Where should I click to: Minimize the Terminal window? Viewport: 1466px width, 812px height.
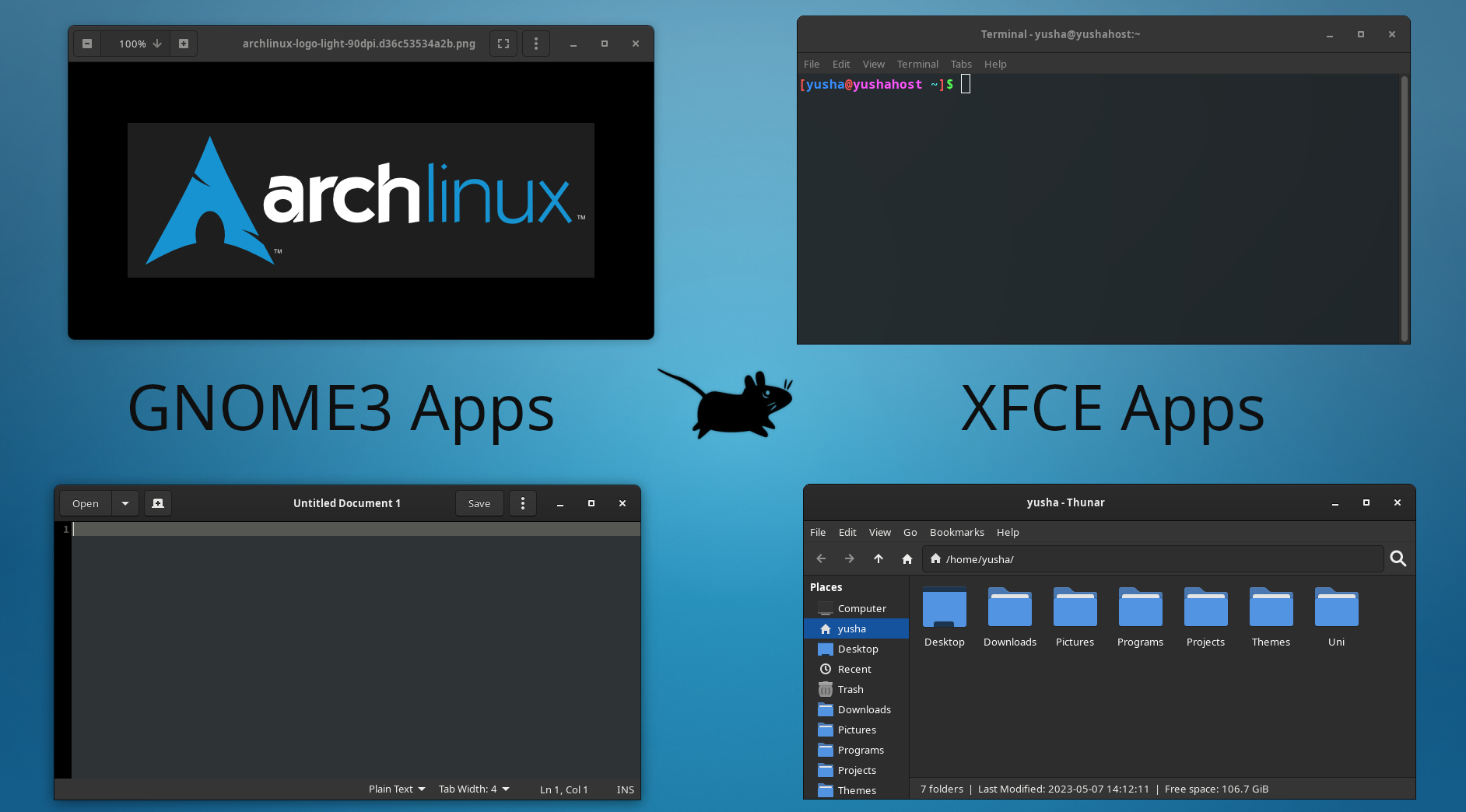click(x=1330, y=34)
